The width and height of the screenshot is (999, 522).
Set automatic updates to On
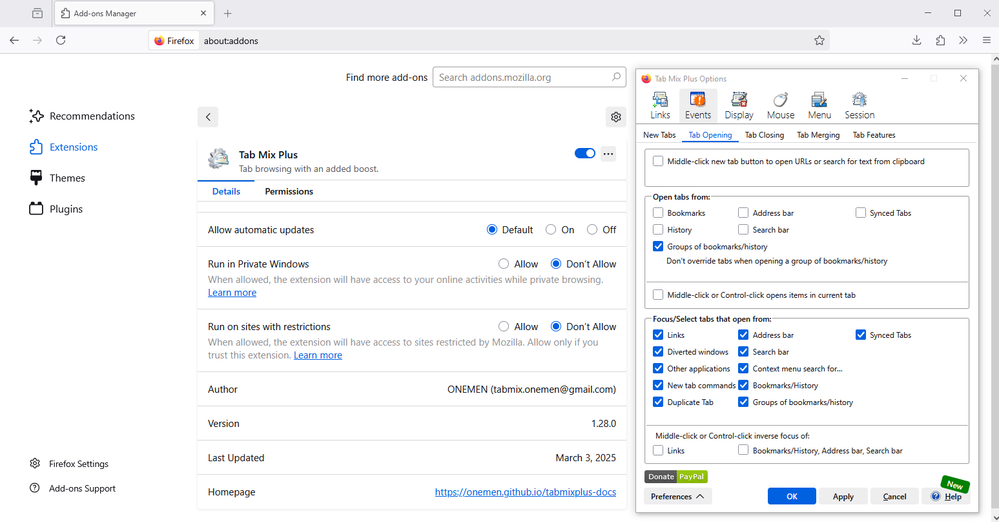[x=550, y=230]
